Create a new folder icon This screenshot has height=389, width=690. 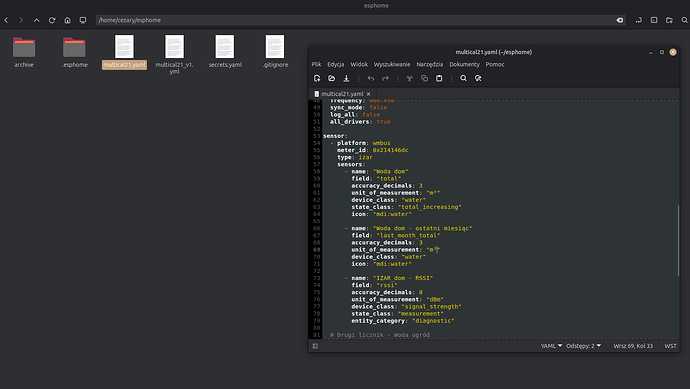pos(669,20)
